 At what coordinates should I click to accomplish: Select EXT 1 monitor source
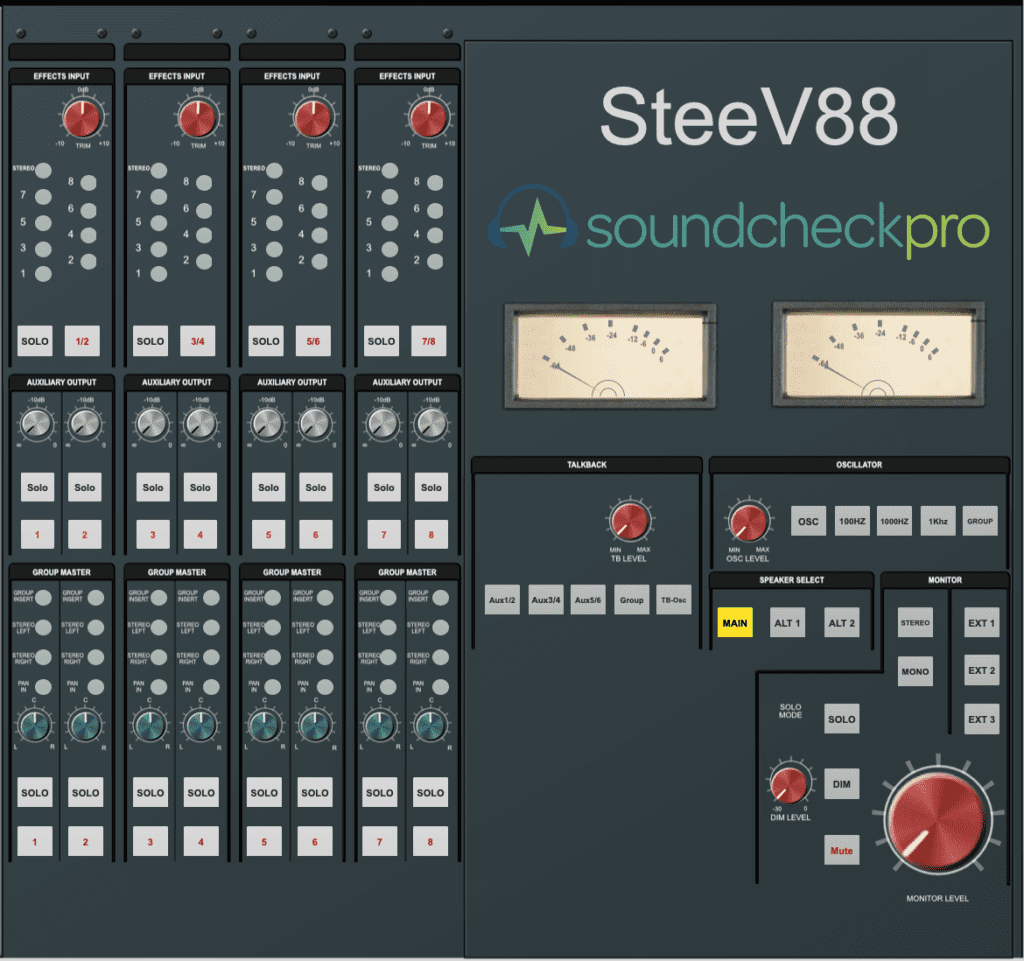[982, 623]
